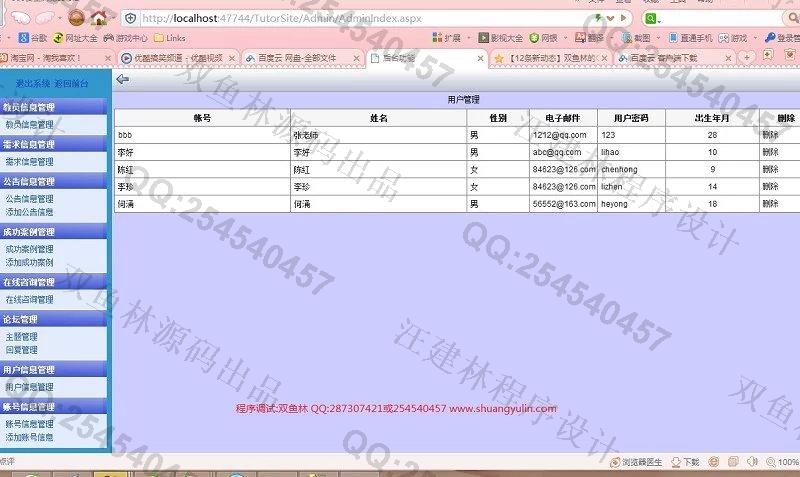This screenshot has width=800, height=477.
Task: Delete the user row bbb
Action: (770, 135)
